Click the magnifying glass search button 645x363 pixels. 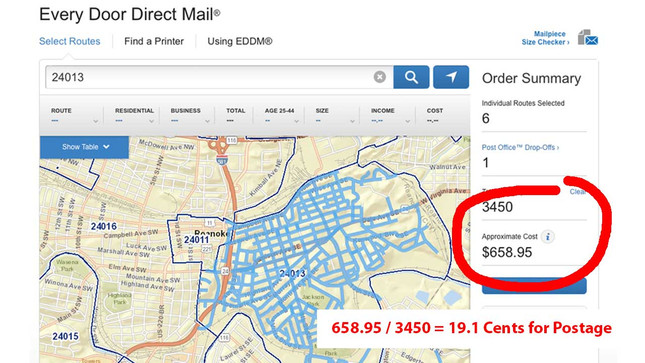[x=411, y=77]
